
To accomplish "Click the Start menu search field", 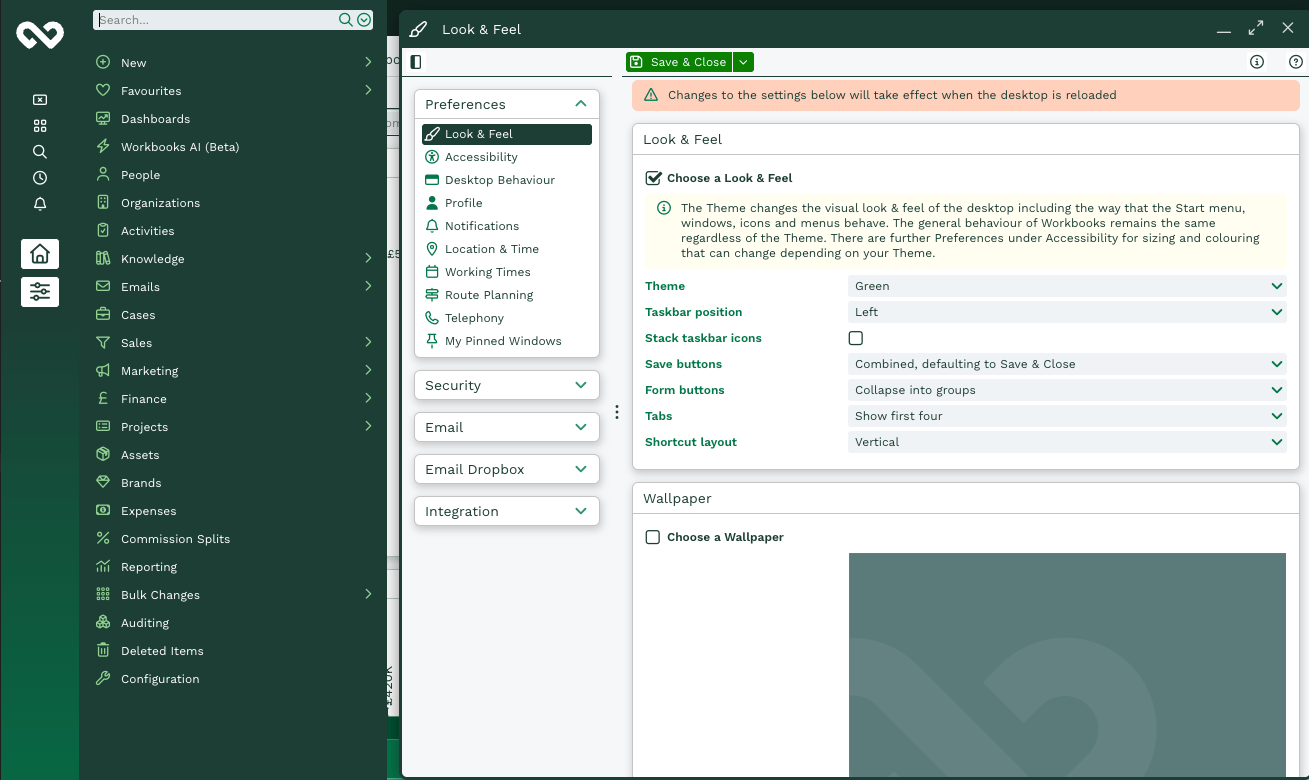I will click(x=217, y=20).
